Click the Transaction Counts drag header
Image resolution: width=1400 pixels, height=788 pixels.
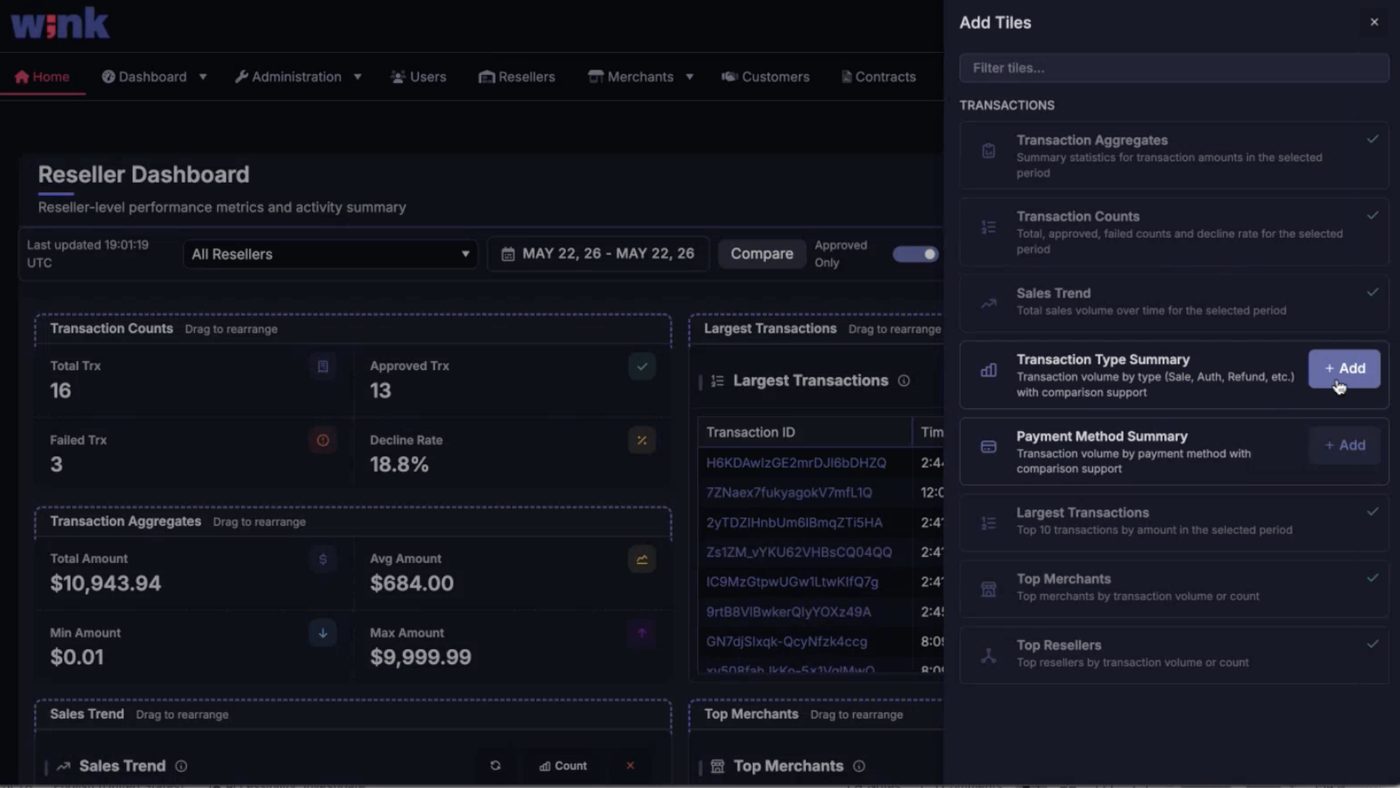[x=352, y=329]
